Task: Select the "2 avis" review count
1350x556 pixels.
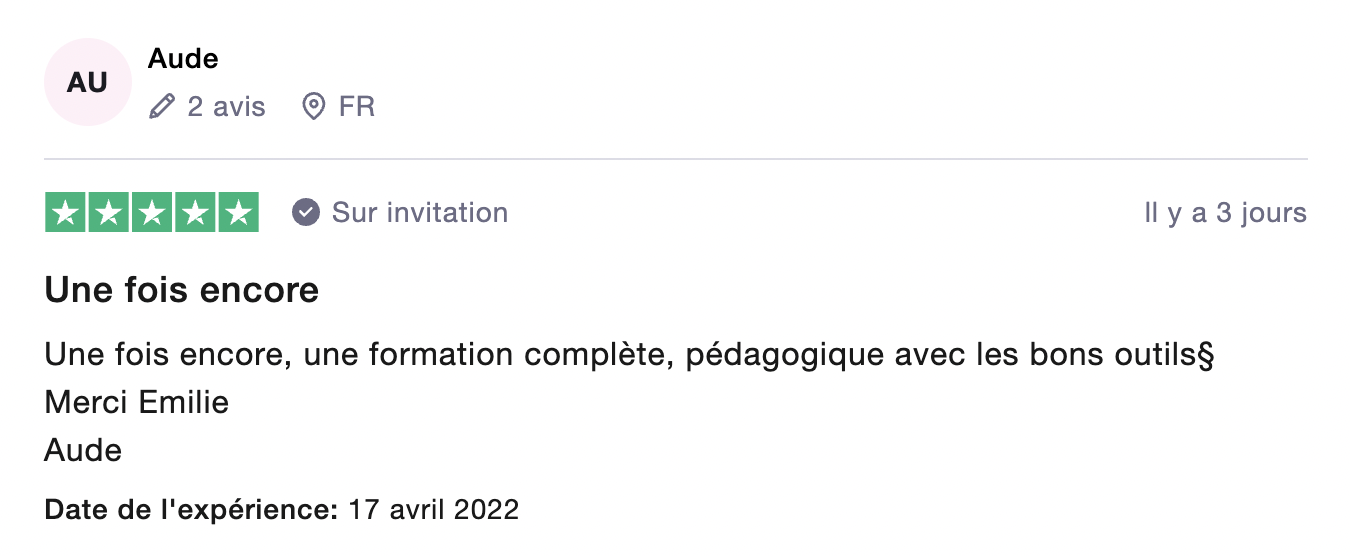Action: (226, 106)
